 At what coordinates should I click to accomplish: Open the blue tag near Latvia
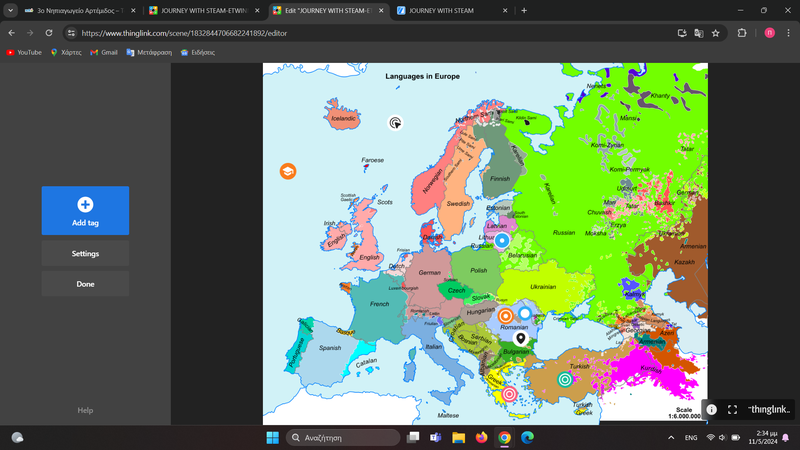pos(502,240)
